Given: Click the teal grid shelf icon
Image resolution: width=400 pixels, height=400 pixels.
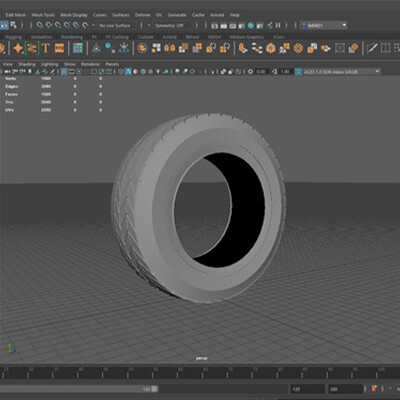Looking at the screenshot, I should (78, 48).
